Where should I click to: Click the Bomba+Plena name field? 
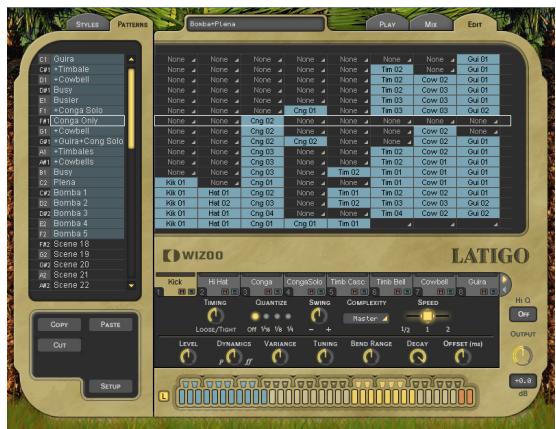point(255,24)
